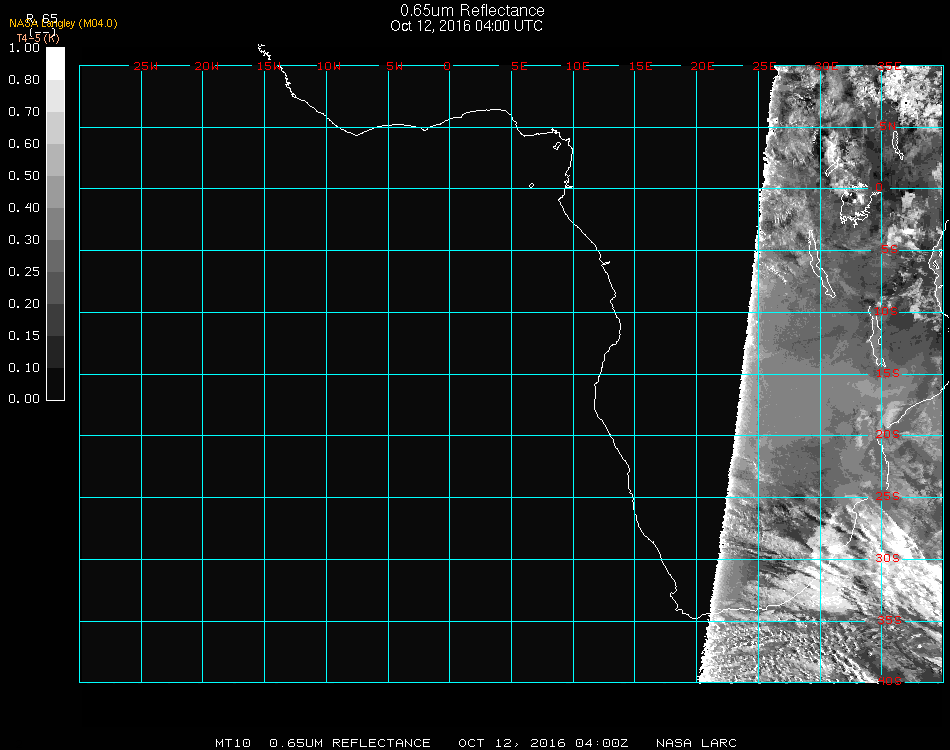This screenshot has height=750, width=950.
Task: Click the 0.25 reflectance scale label
Action: coord(23,272)
